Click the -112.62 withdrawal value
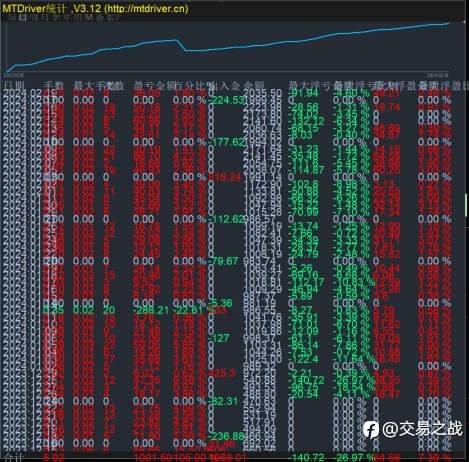 pyautogui.click(x=227, y=219)
